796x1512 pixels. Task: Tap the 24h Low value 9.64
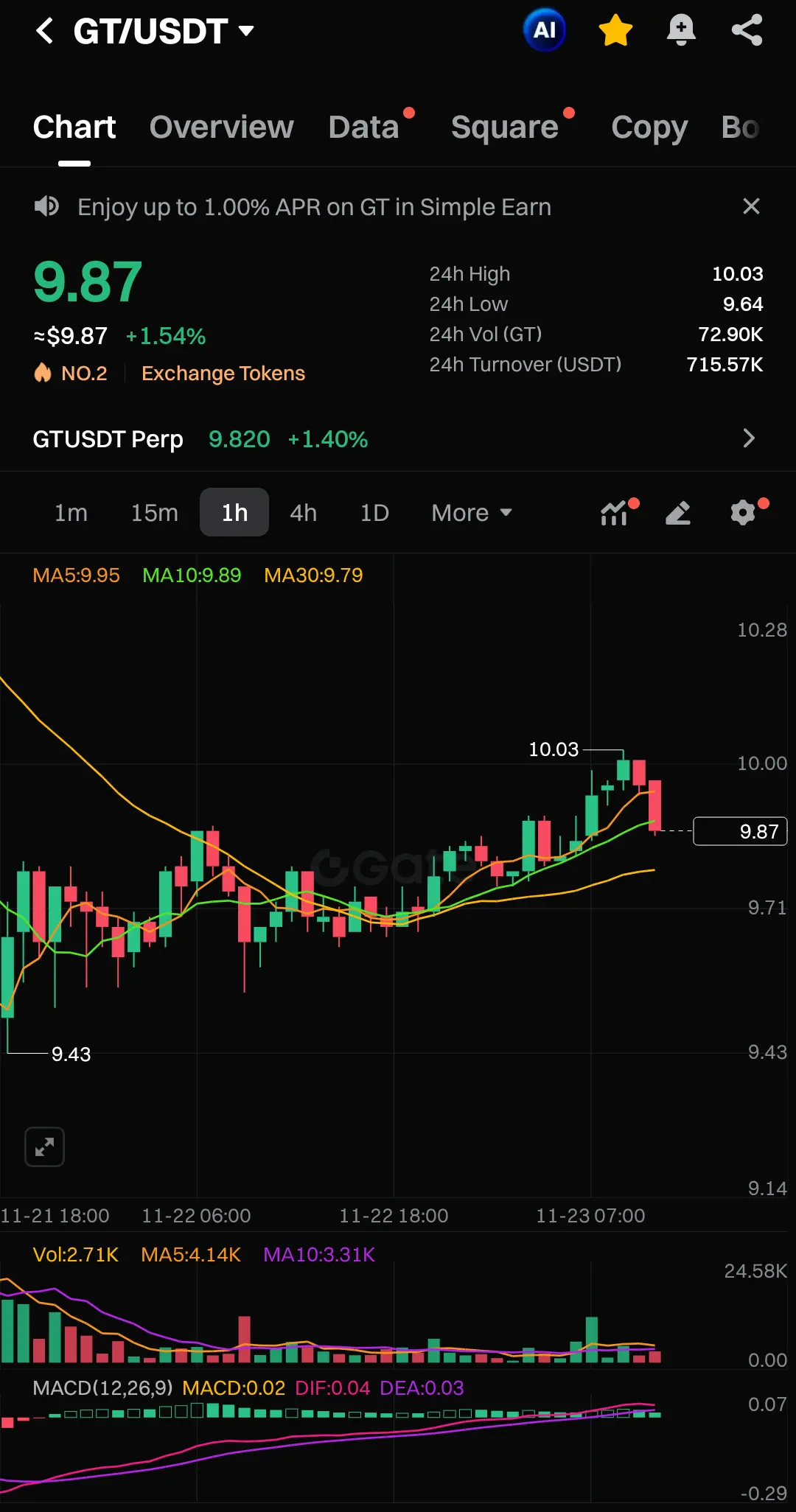tap(743, 304)
